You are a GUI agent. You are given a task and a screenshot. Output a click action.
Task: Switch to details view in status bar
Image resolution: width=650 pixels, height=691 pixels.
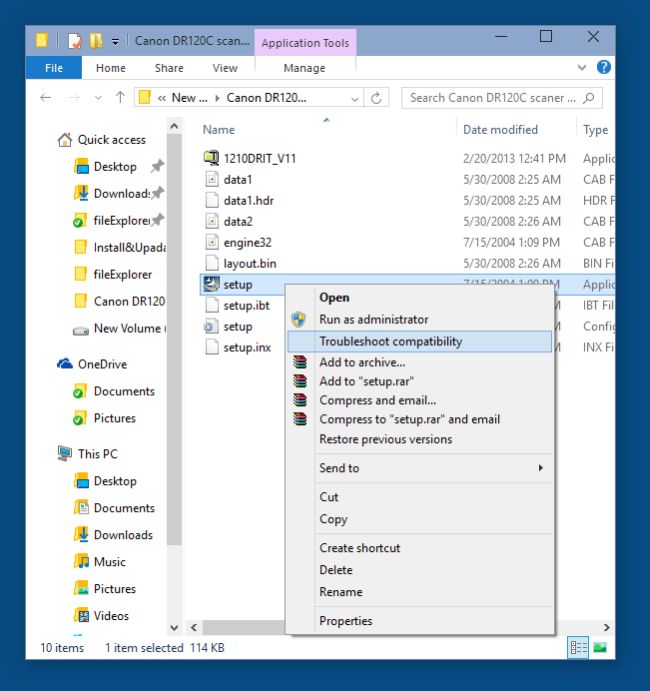tap(578, 647)
